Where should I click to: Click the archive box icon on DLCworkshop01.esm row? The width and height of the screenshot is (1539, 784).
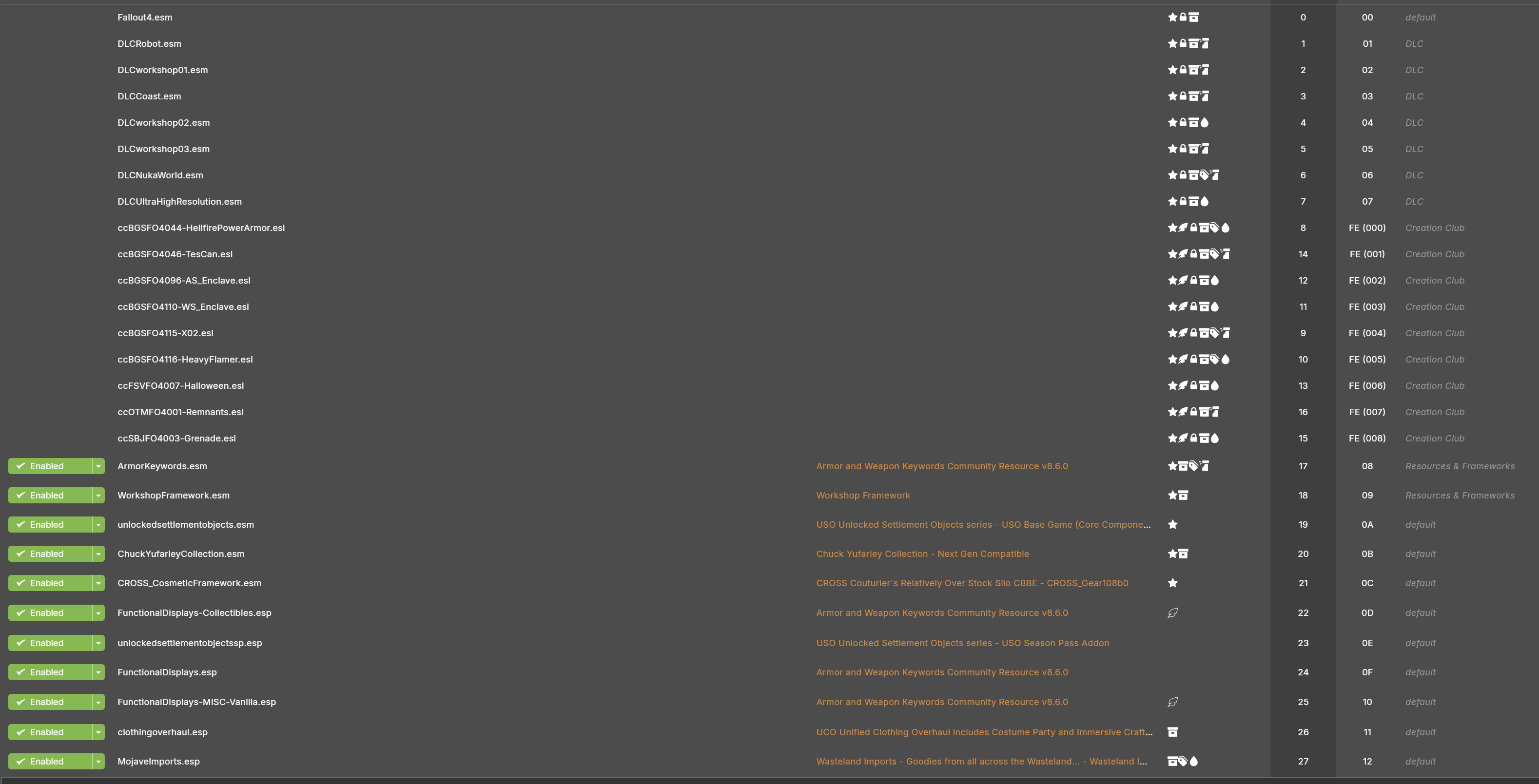click(x=1193, y=70)
